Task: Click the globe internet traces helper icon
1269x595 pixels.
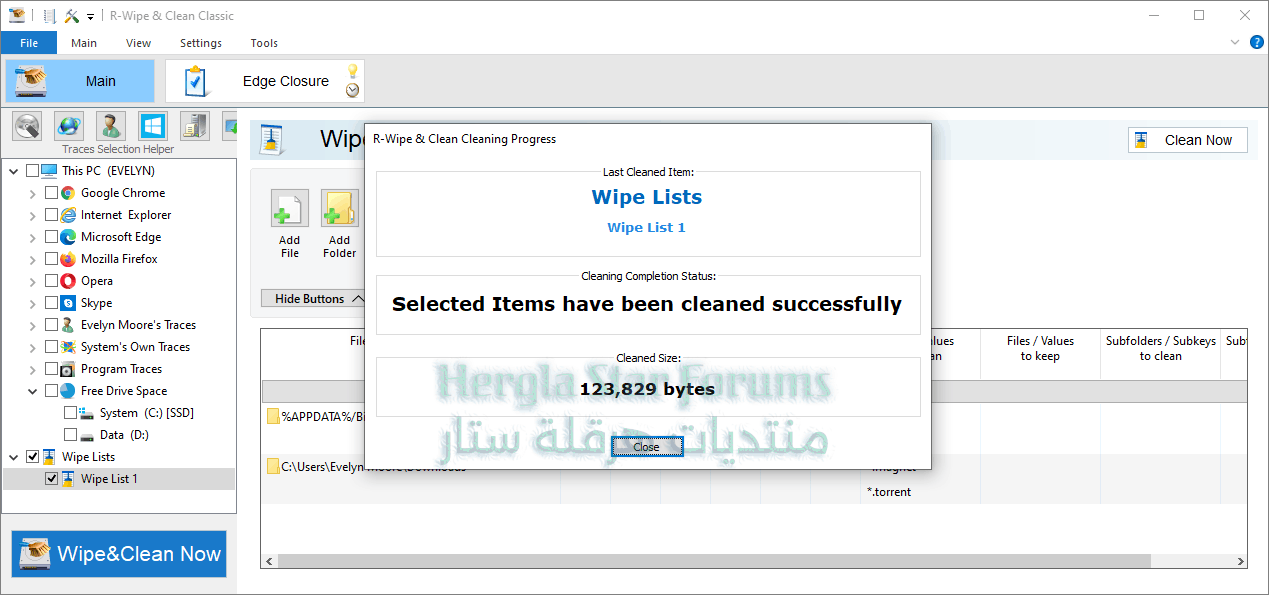Action: click(69, 126)
